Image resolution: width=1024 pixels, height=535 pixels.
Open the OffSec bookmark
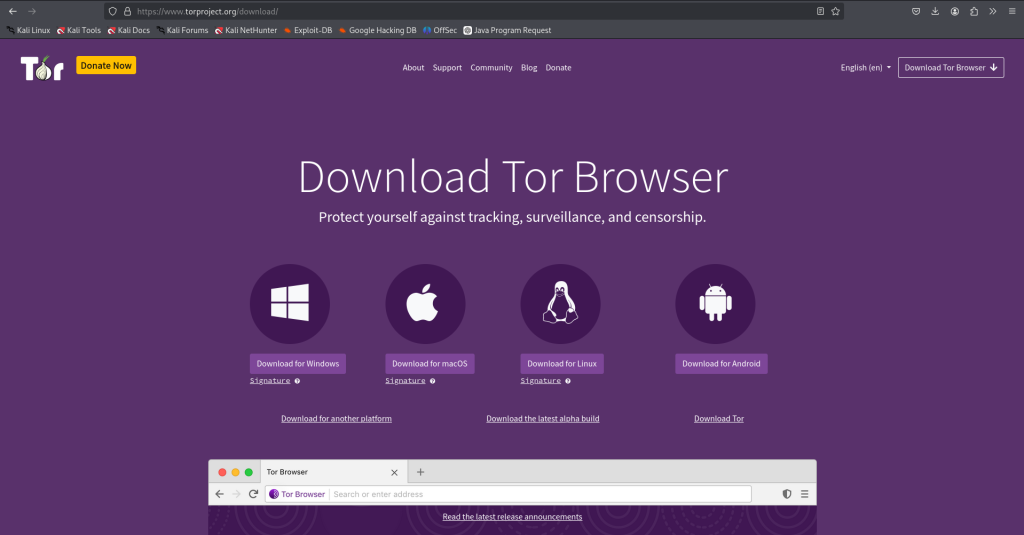point(440,30)
